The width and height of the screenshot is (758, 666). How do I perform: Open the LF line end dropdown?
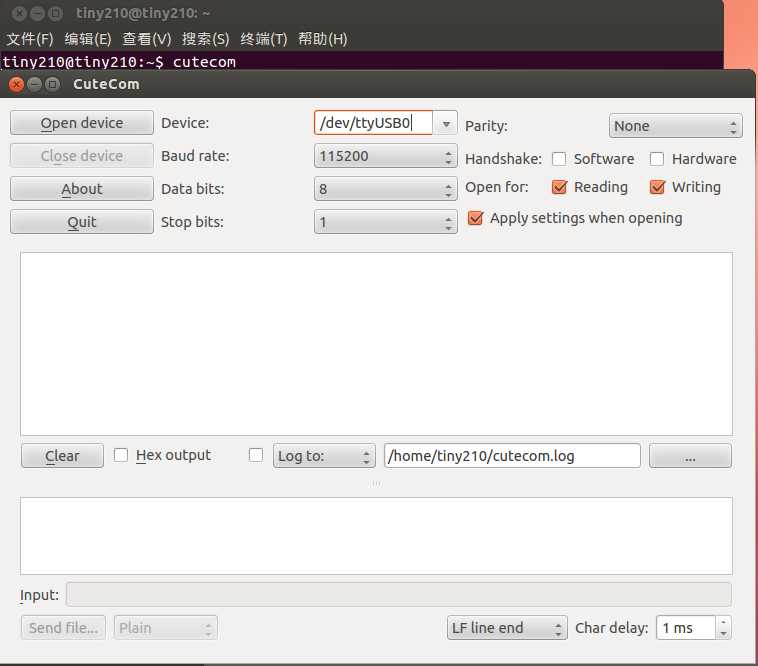[507, 628]
